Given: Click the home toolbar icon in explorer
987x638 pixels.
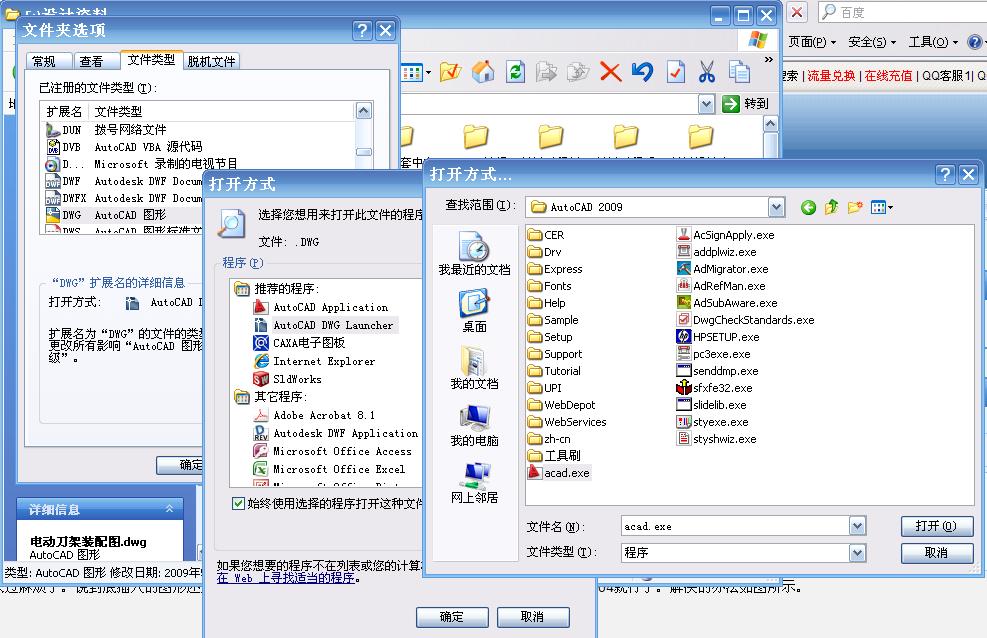Looking at the screenshot, I should (x=483, y=72).
